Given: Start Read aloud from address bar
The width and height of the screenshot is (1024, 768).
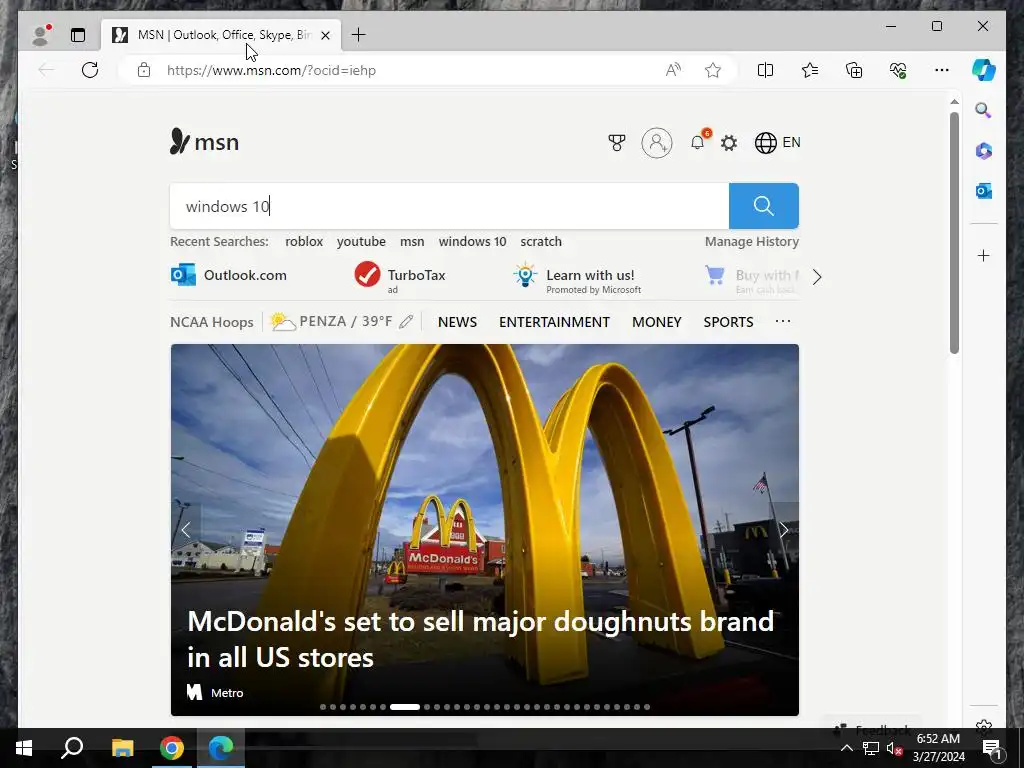Looking at the screenshot, I should tap(673, 70).
